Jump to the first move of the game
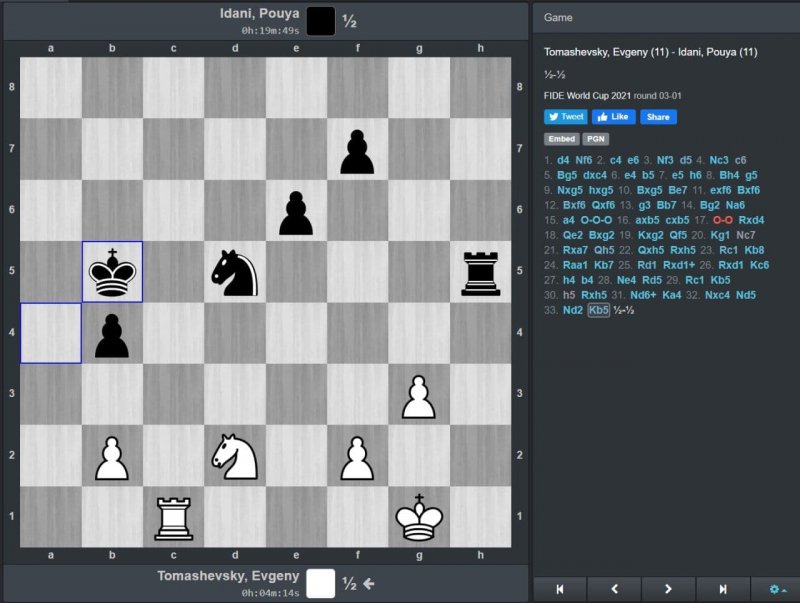Screen dimensions: 800x603 point(559,589)
